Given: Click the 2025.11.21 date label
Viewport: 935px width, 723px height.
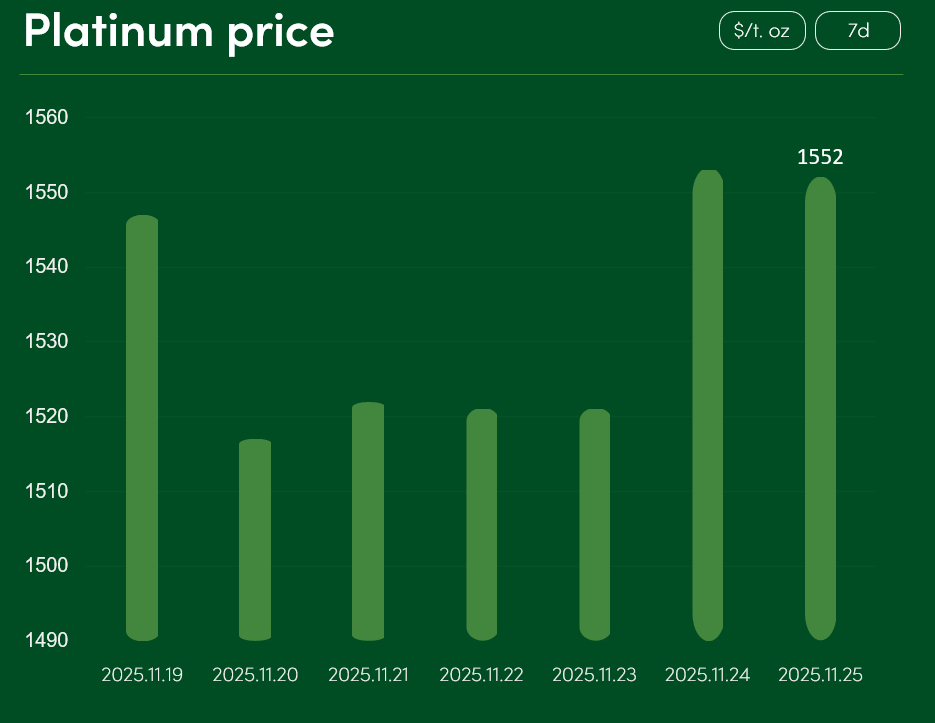Looking at the screenshot, I should 368,675.
